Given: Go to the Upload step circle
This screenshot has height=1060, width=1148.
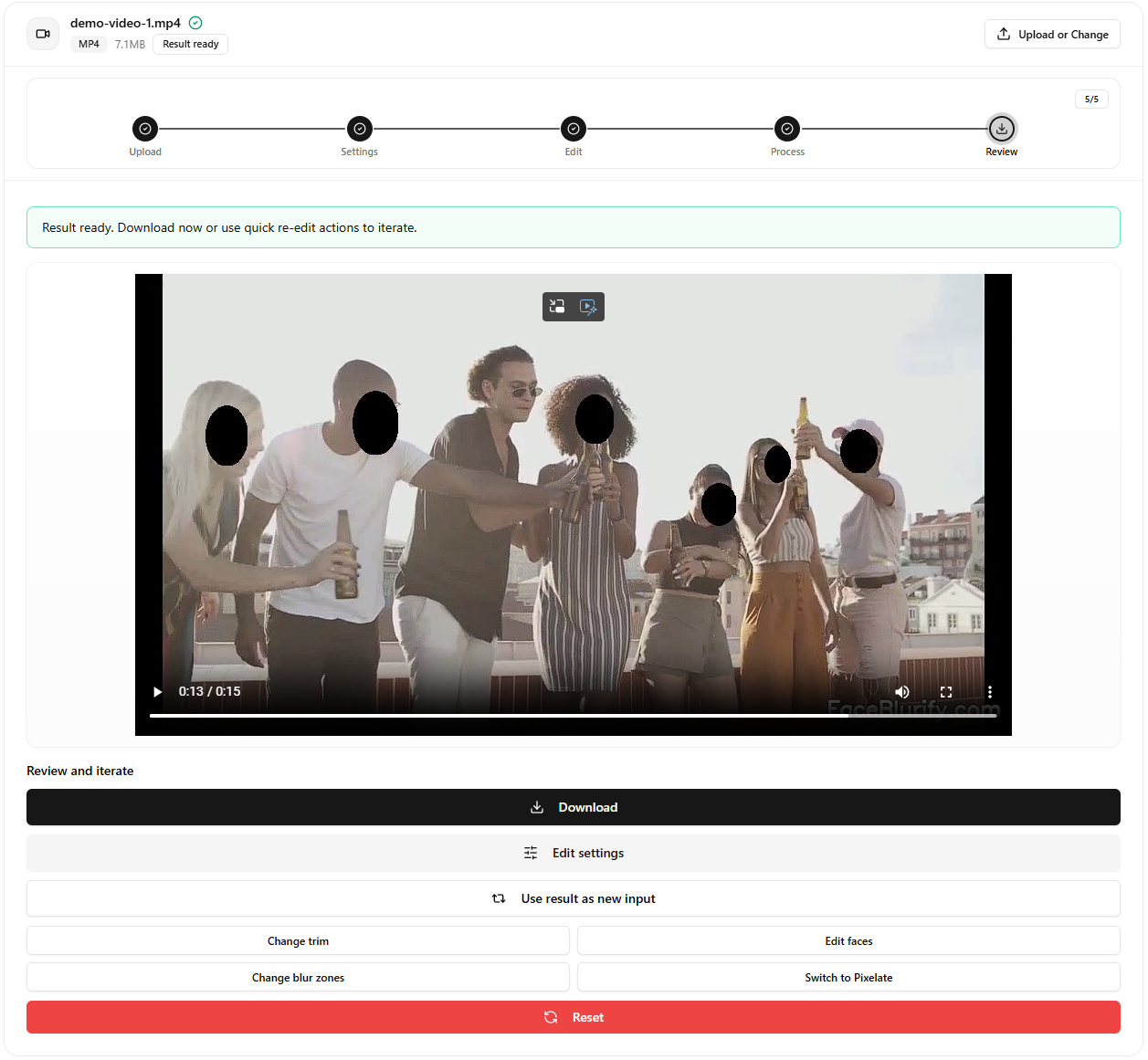Looking at the screenshot, I should [x=145, y=129].
